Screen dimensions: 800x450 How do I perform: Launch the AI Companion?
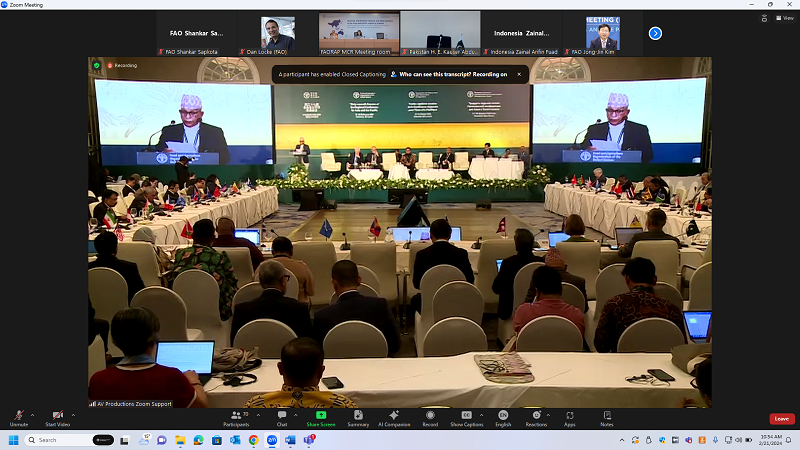pos(394,416)
